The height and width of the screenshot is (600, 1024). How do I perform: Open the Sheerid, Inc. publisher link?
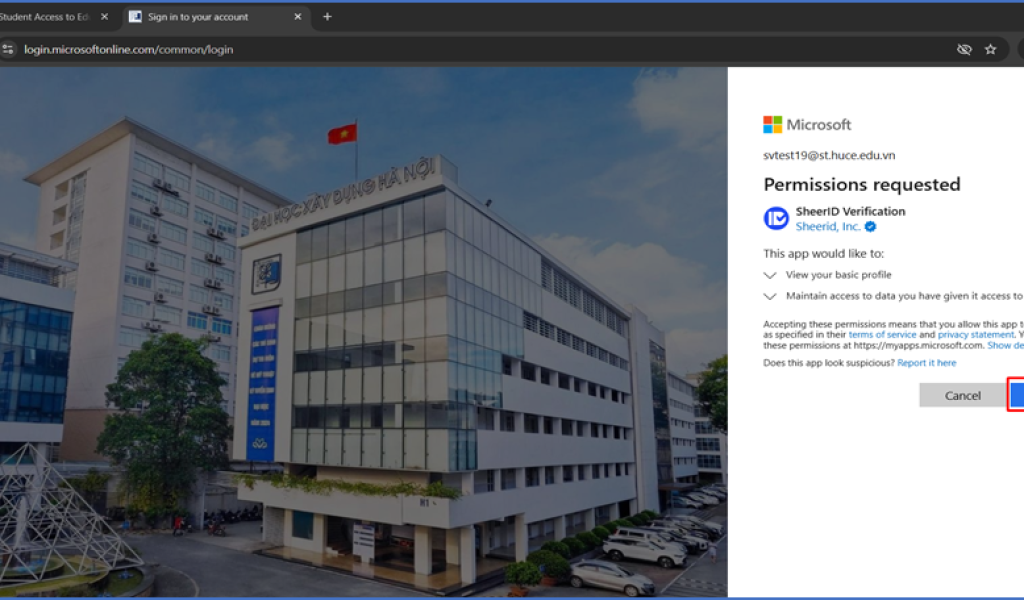tap(828, 227)
